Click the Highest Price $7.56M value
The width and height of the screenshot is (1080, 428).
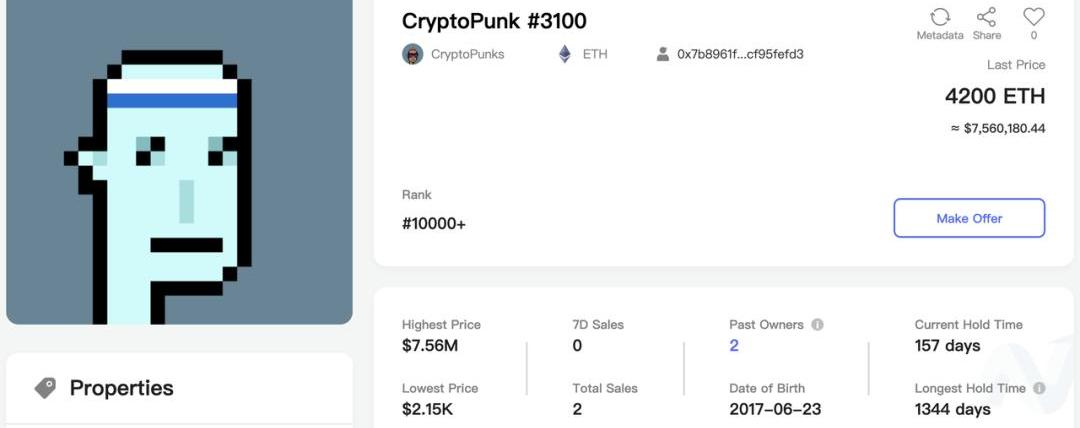coord(430,345)
